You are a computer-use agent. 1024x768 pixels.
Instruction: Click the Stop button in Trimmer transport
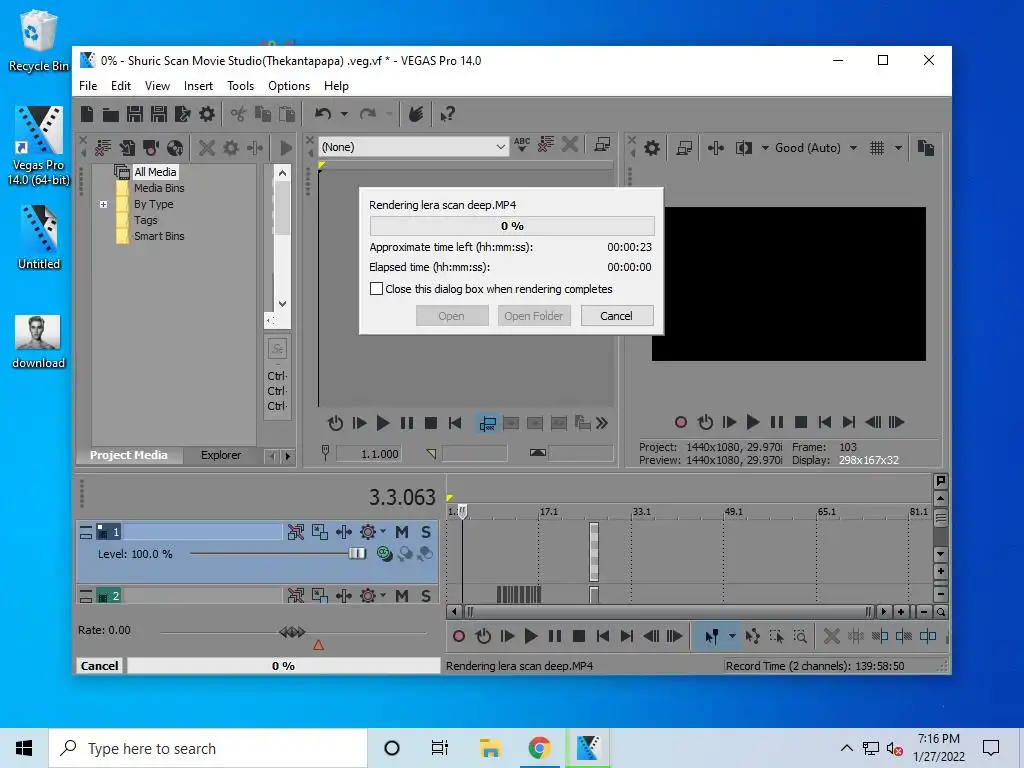[x=430, y=423]
